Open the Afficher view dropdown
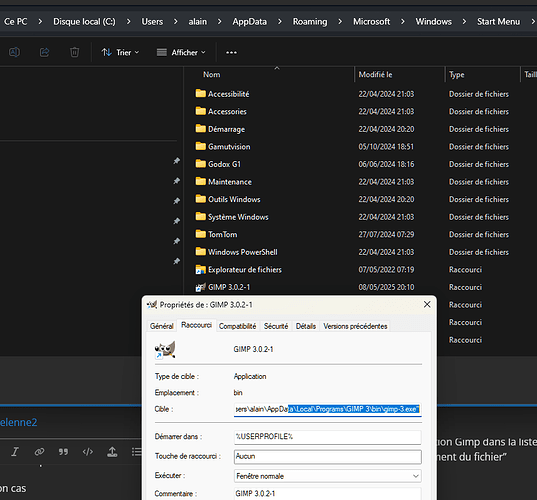 click(x=181, y=52)
